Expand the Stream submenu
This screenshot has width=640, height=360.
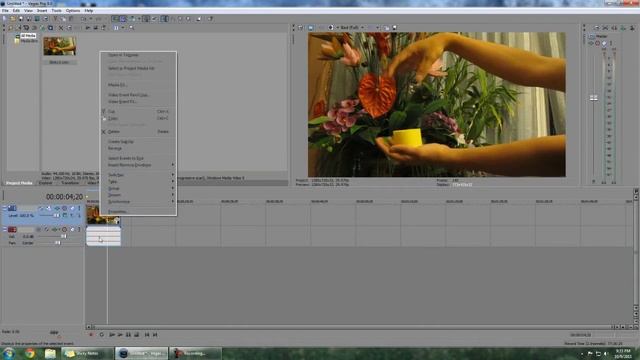(x=138, y=195)
